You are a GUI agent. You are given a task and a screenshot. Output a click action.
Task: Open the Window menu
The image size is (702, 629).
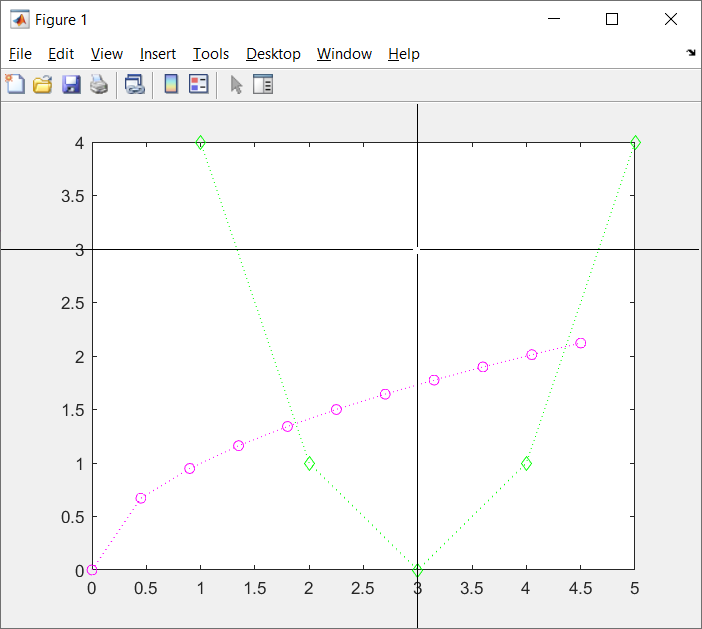[x=344, y=54]
